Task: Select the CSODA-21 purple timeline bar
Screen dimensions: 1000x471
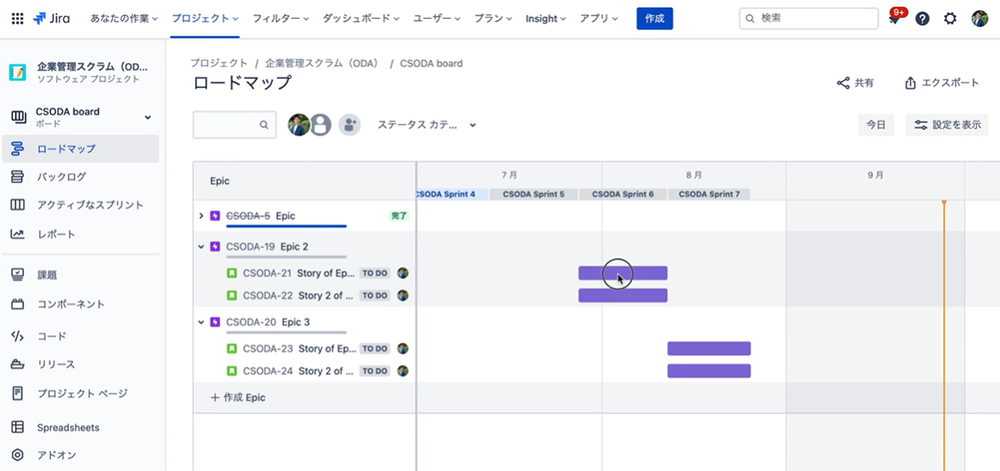Action: tap(622, 273)
